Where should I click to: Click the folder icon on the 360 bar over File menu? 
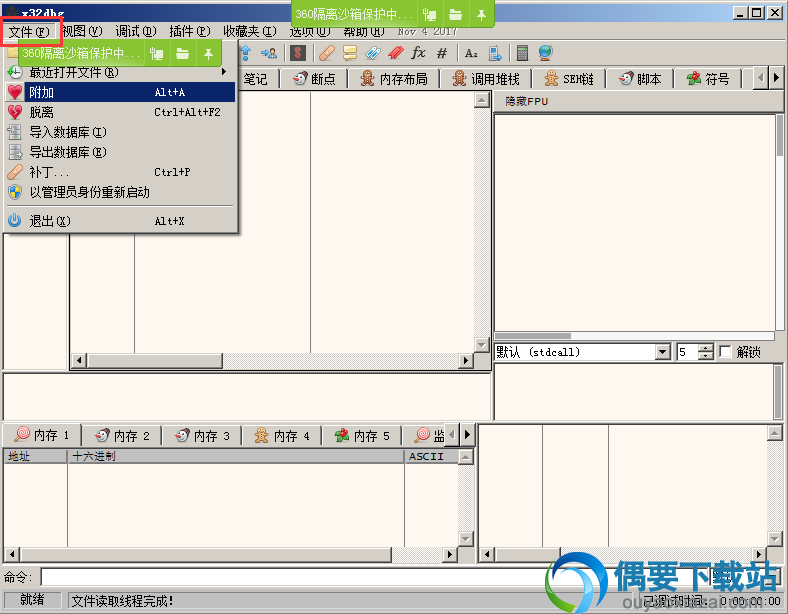click(182, 54)
